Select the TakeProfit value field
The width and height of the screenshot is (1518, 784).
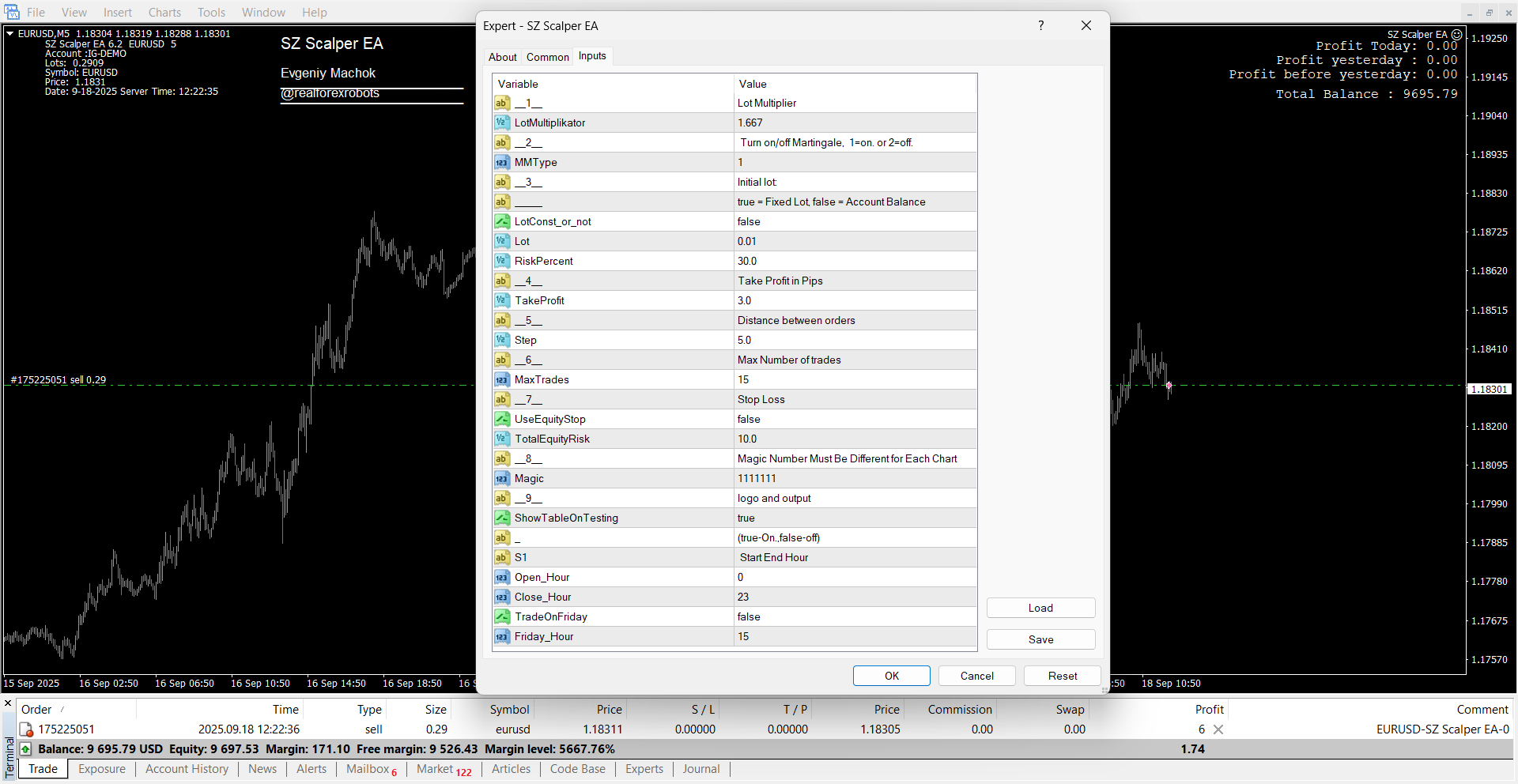click(854, 300)
